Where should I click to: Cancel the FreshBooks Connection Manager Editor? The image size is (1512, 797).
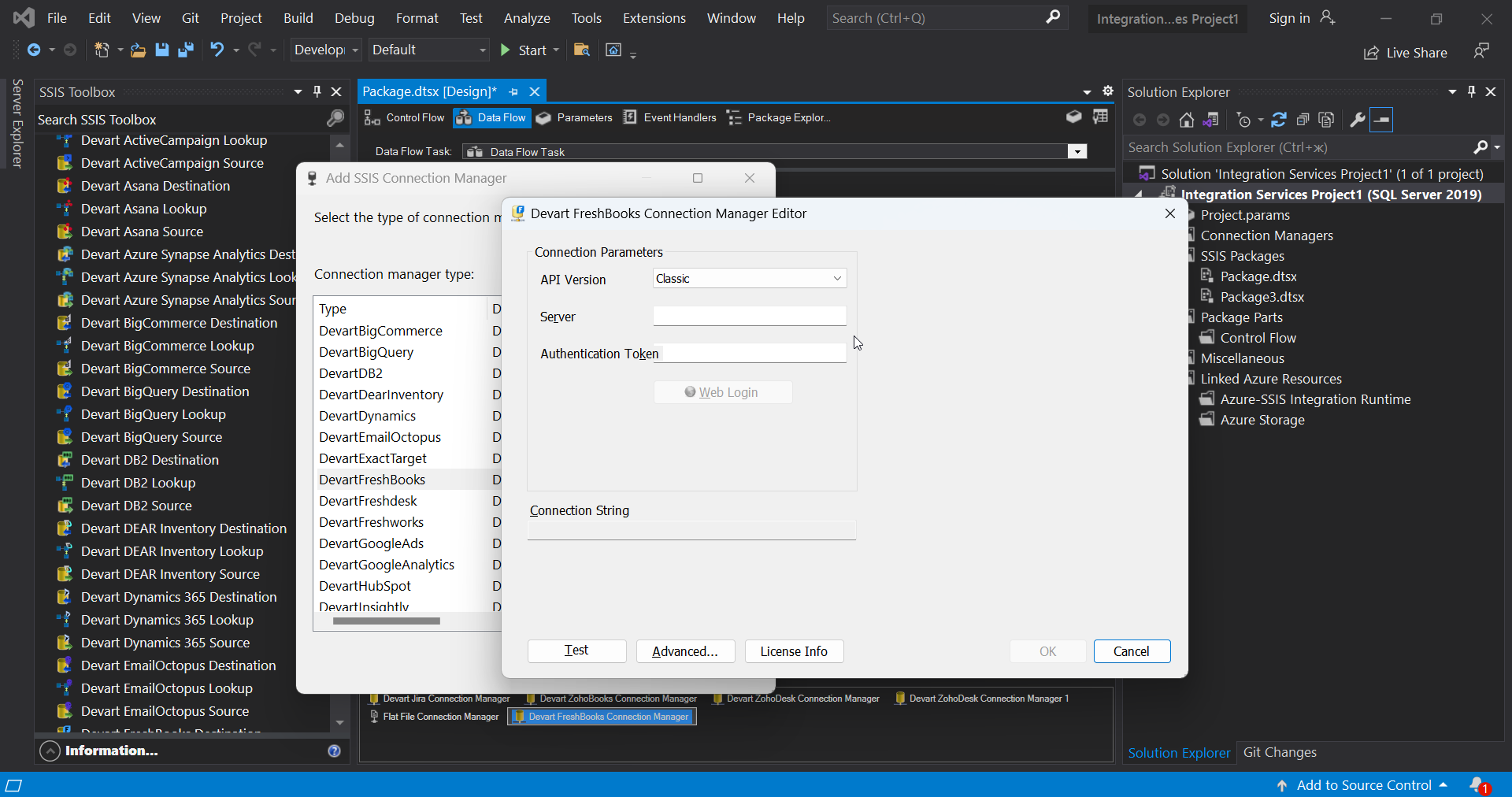[x=1132, y=651]
